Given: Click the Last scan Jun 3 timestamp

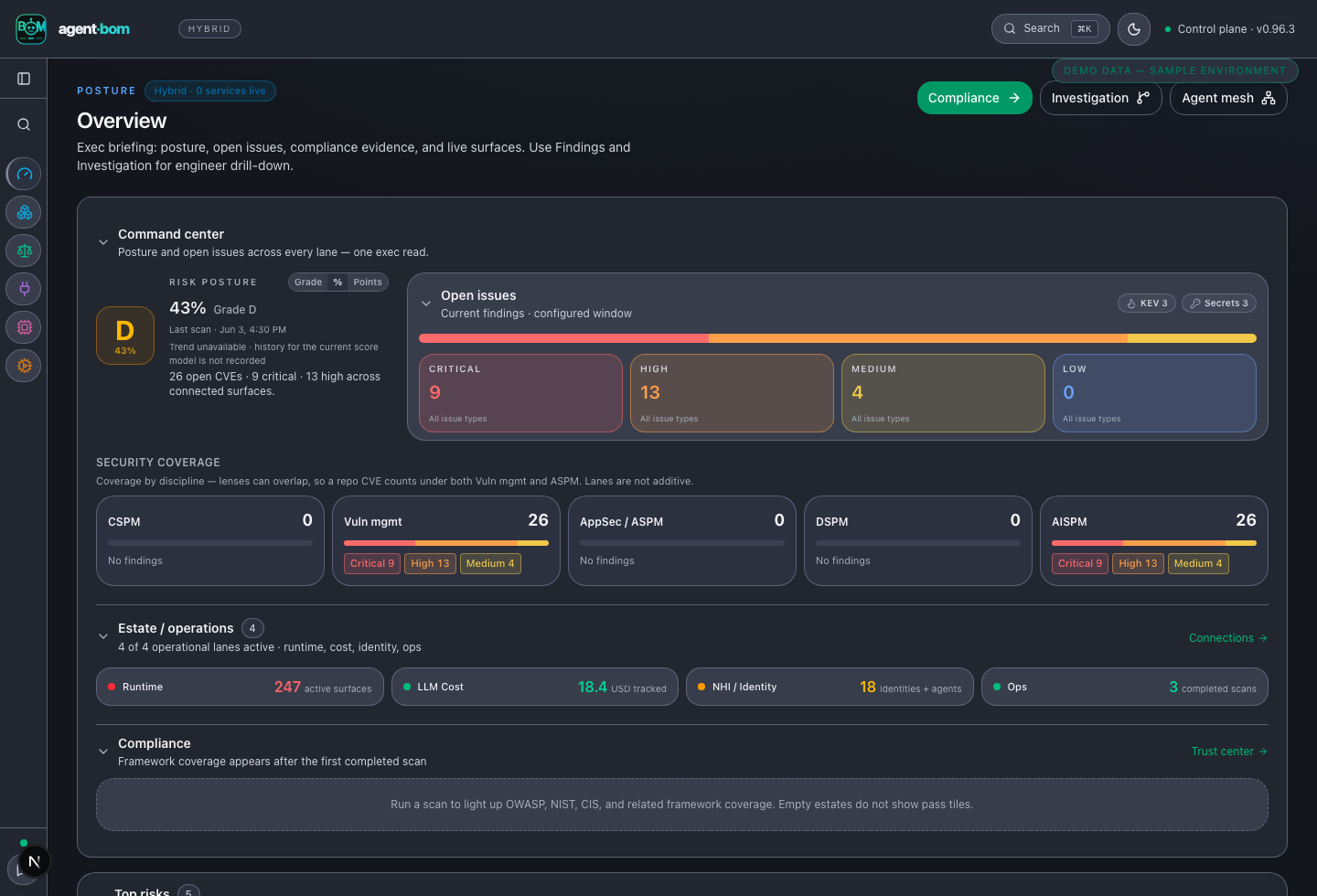Looking at the screenshot, I should [x=228, y=329].
